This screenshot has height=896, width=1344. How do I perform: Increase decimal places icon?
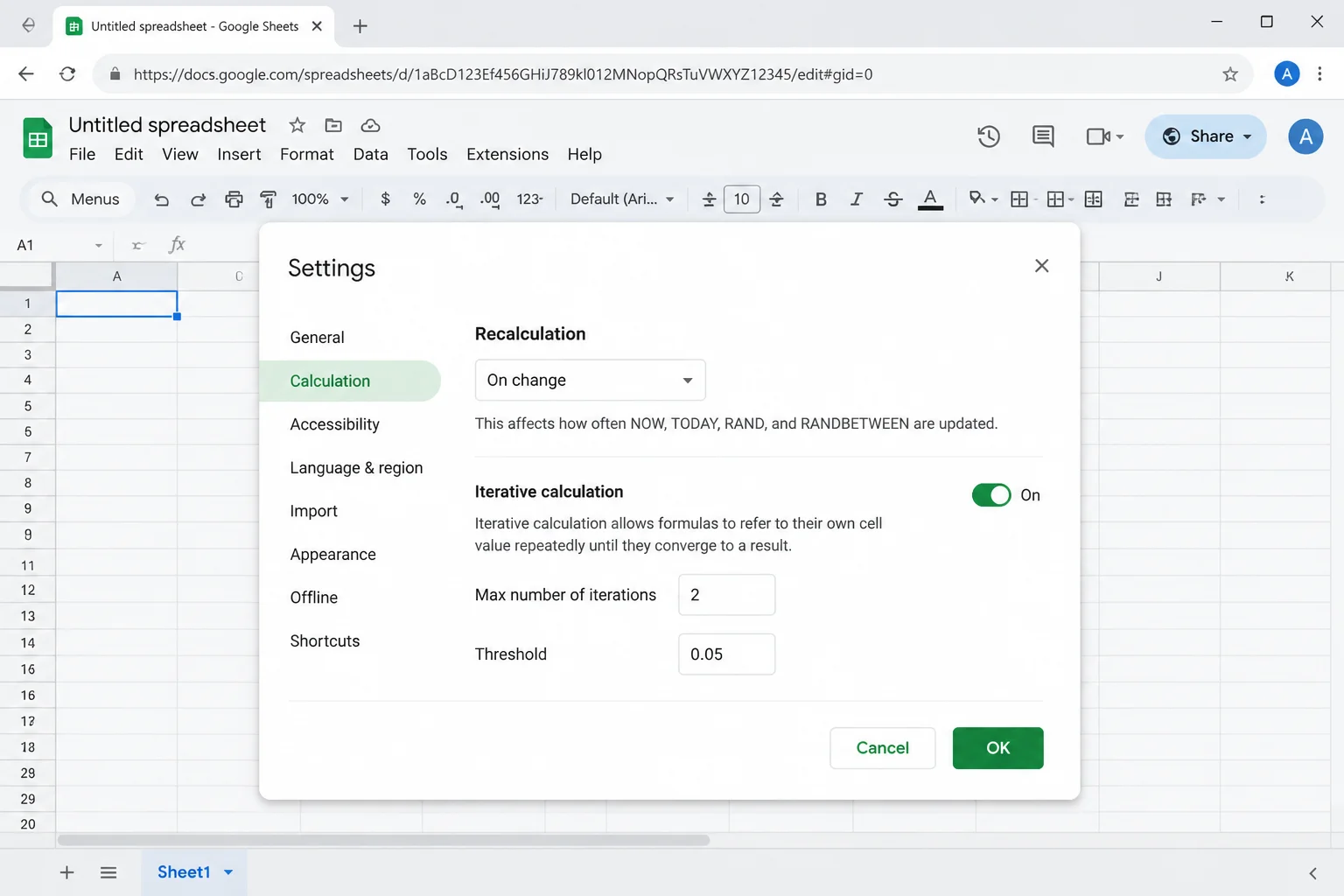click(490, 199)
